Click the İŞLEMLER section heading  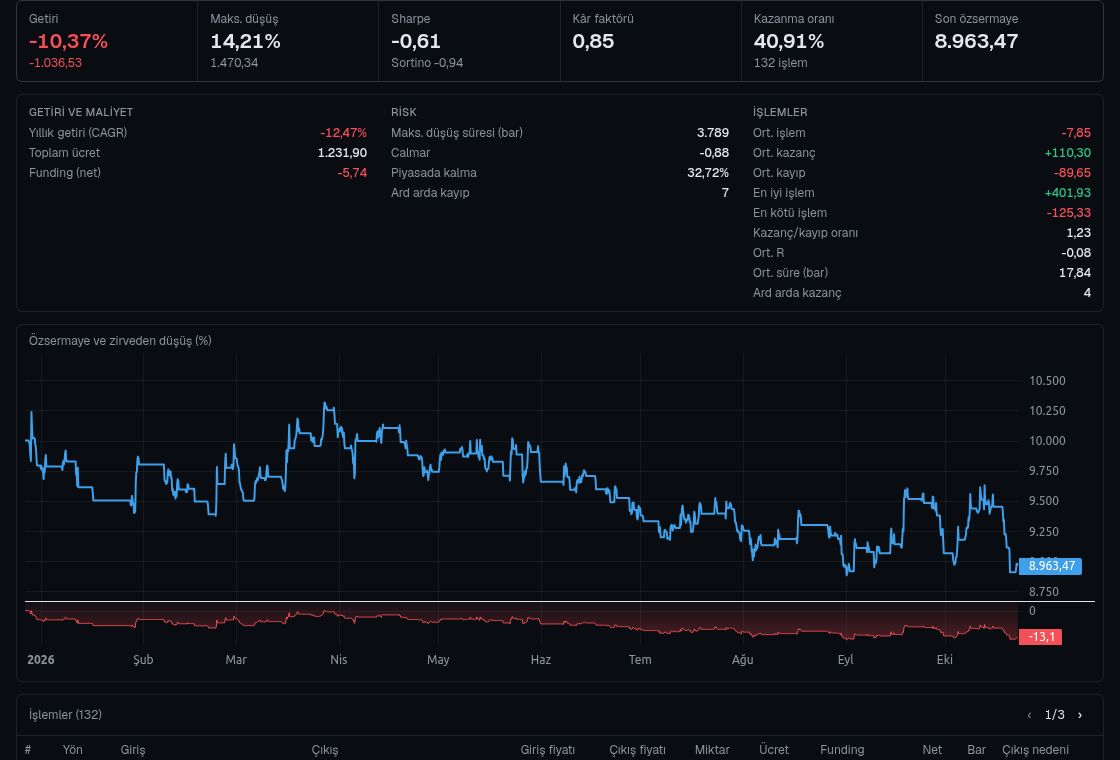point(780,112)
